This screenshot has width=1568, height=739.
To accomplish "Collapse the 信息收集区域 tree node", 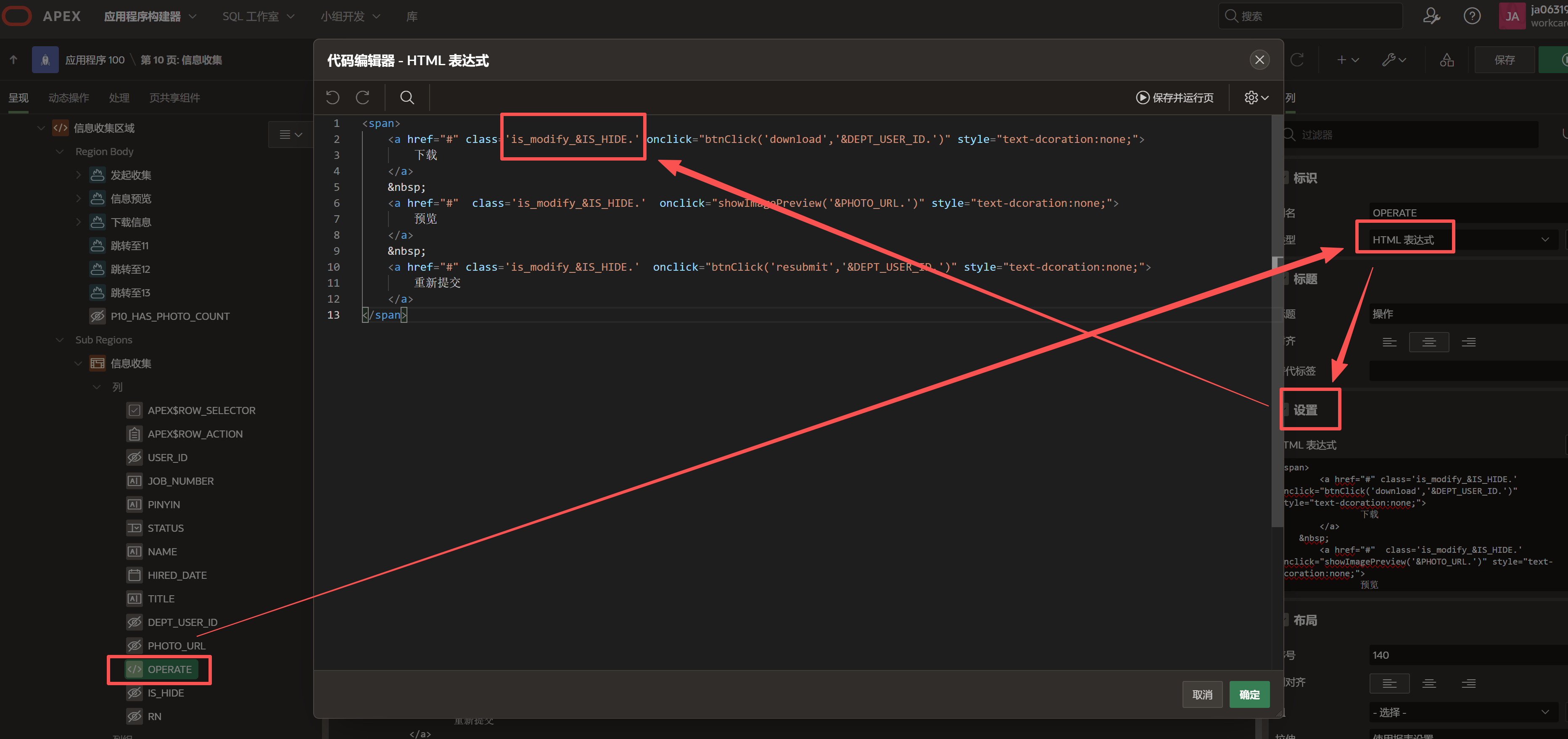I will [41, 128].
